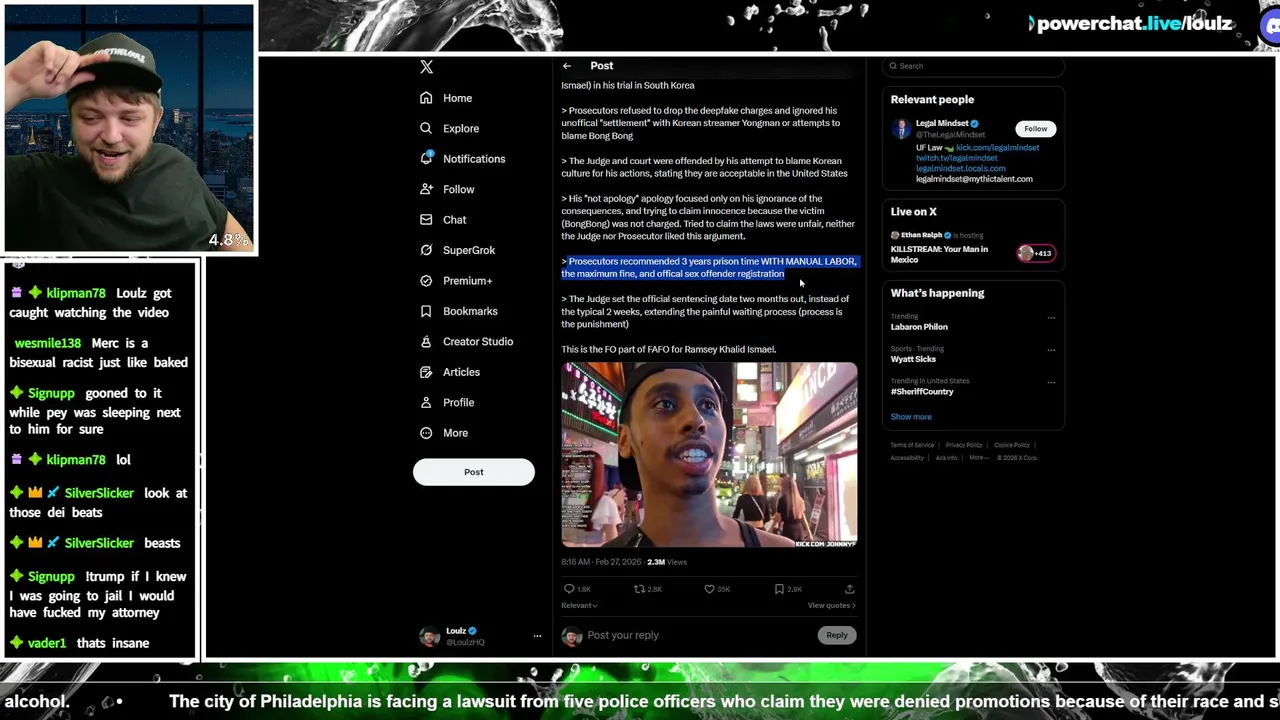Click the white Post button

pos(474,472)
